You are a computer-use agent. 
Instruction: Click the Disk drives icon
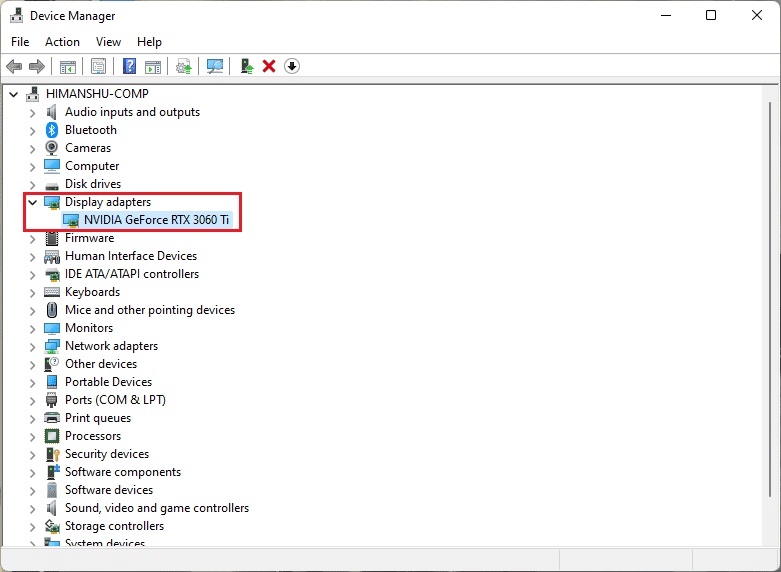(52, 185)
